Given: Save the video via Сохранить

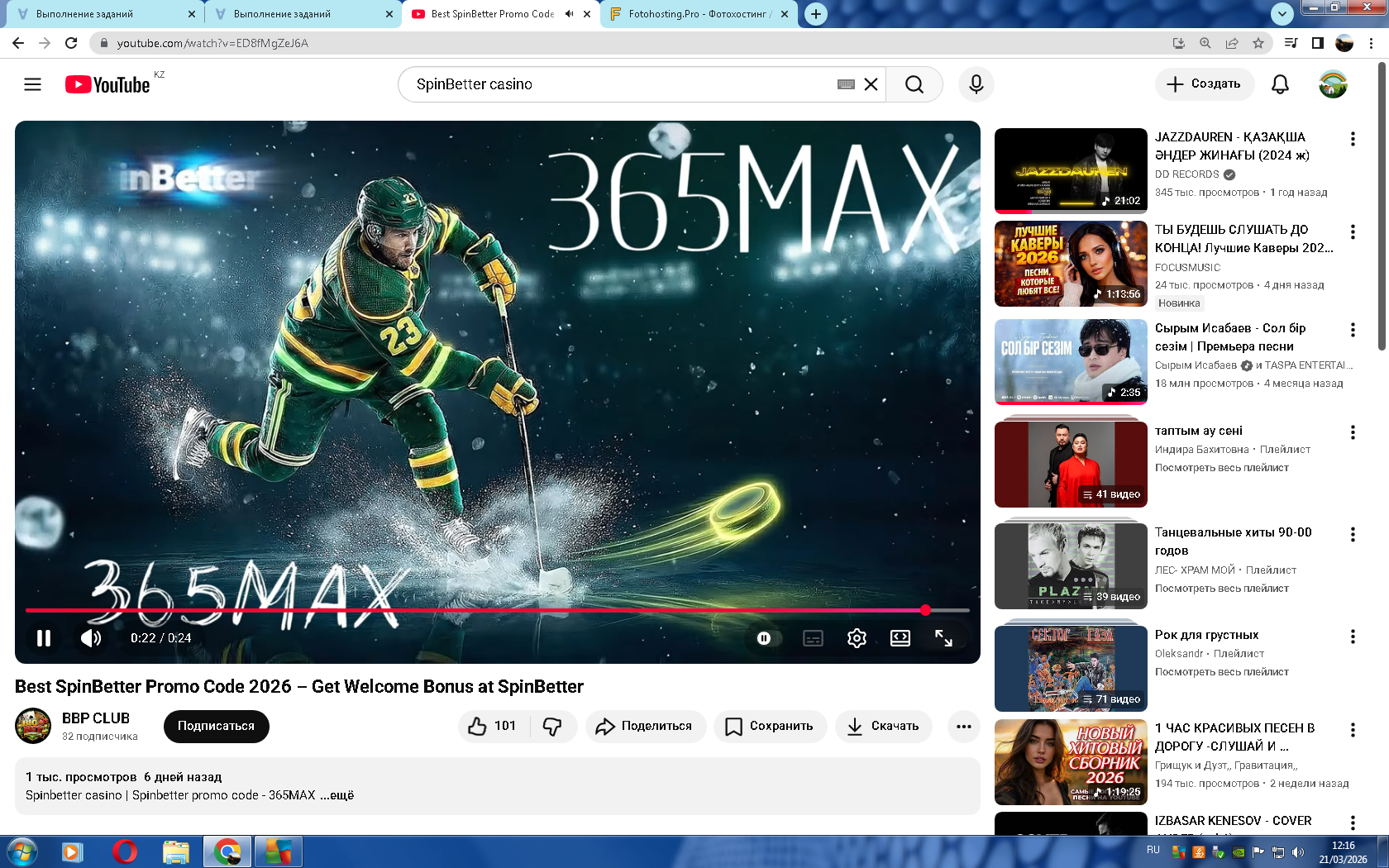Looking at the screenshot, I should 770,727.
